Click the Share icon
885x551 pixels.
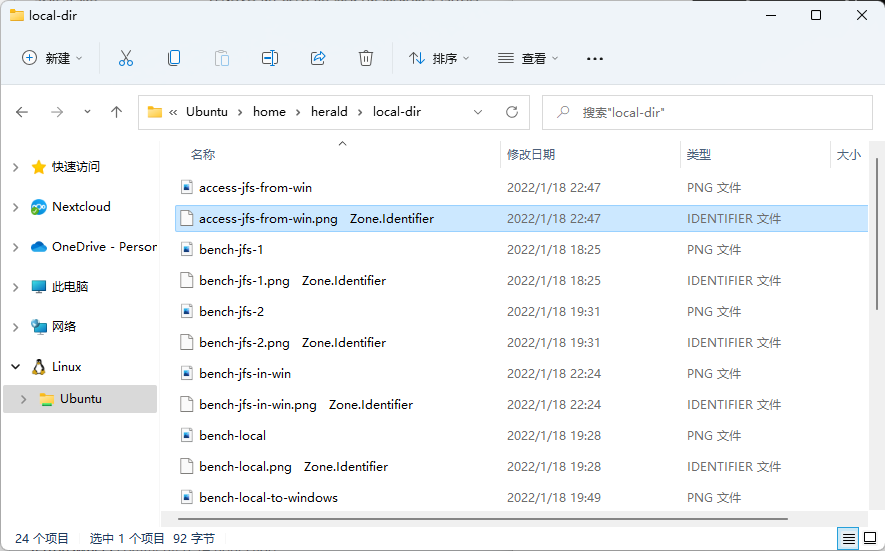coord(318,58)
